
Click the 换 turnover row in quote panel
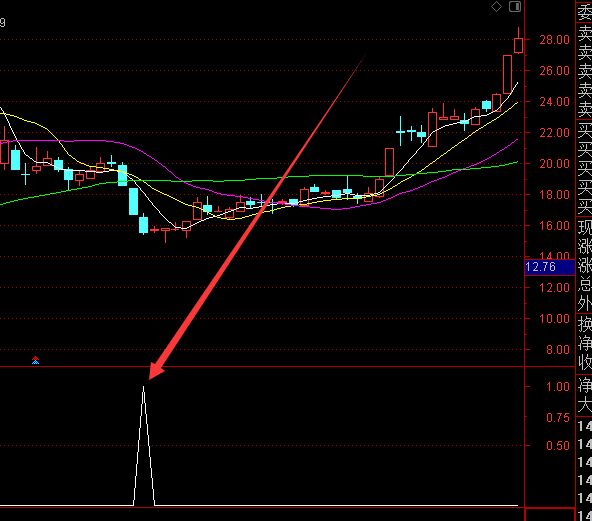pyautogui.click(x=584, y=324)
